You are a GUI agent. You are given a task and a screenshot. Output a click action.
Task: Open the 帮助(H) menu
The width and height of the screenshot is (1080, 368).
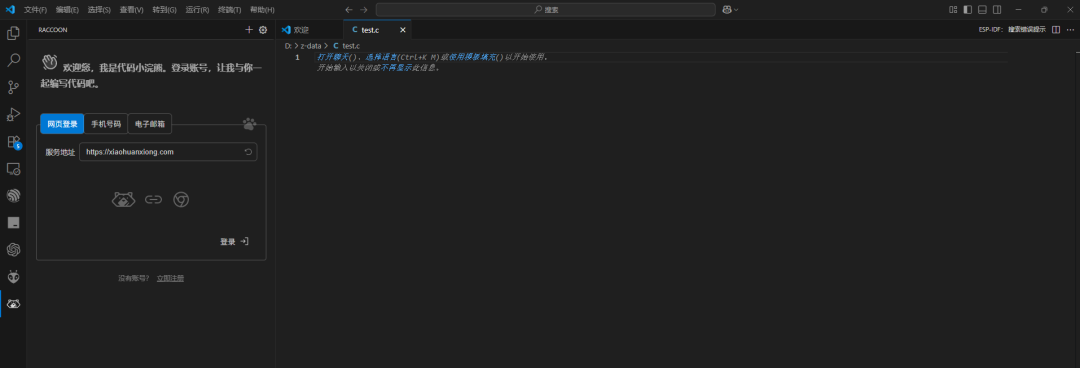pyautogui.click(x=262, y=10)
